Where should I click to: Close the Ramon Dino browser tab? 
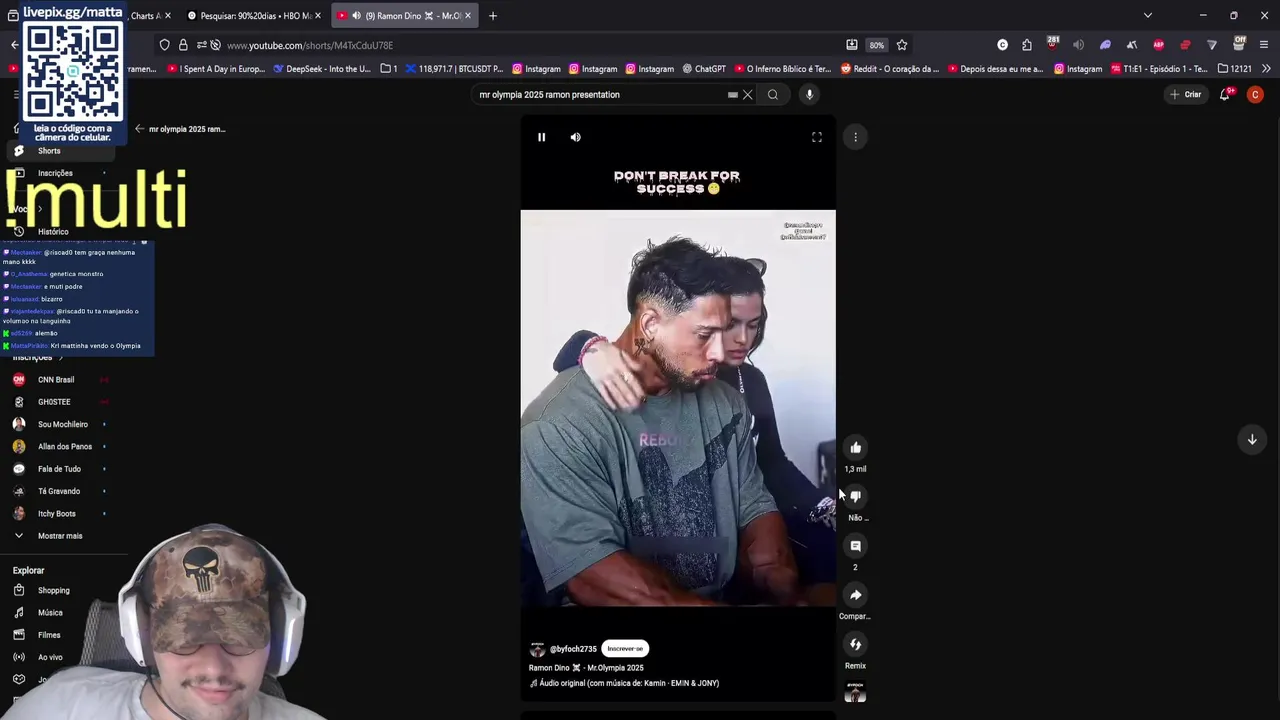coord(467,16)
